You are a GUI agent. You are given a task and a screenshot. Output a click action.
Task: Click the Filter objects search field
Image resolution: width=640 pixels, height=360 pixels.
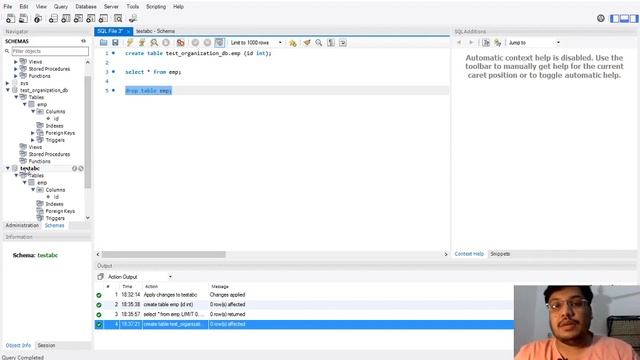click(50, 51)
